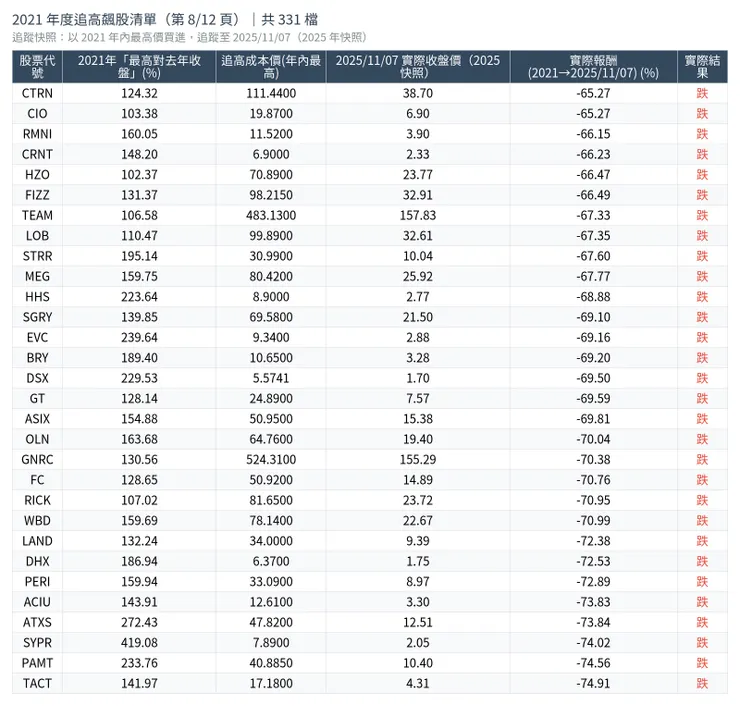This screenshot has height=706, width=740.
Task: Select ticker ASIX
Action: pos(37,419)
